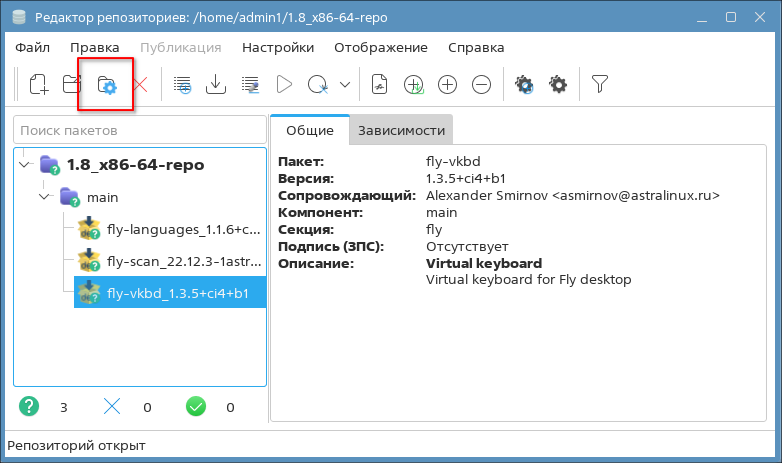Click the circled plus add icon
Image resolution: width=782 pixels, height=463 pixels.
pyautogui.click(x=447, y=85)
